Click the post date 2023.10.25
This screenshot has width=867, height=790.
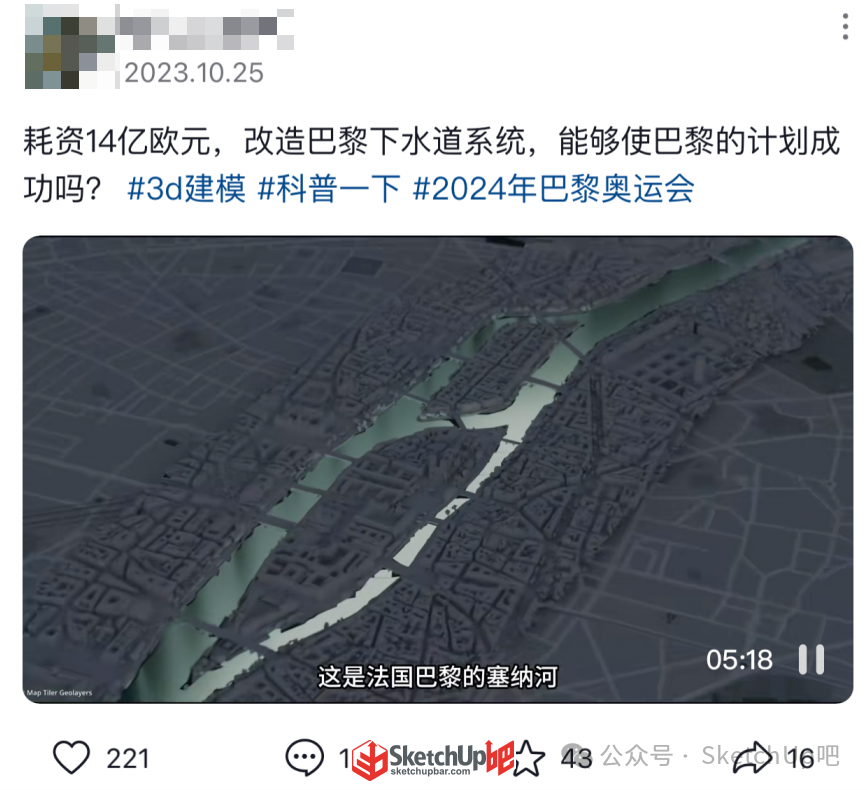194,73
